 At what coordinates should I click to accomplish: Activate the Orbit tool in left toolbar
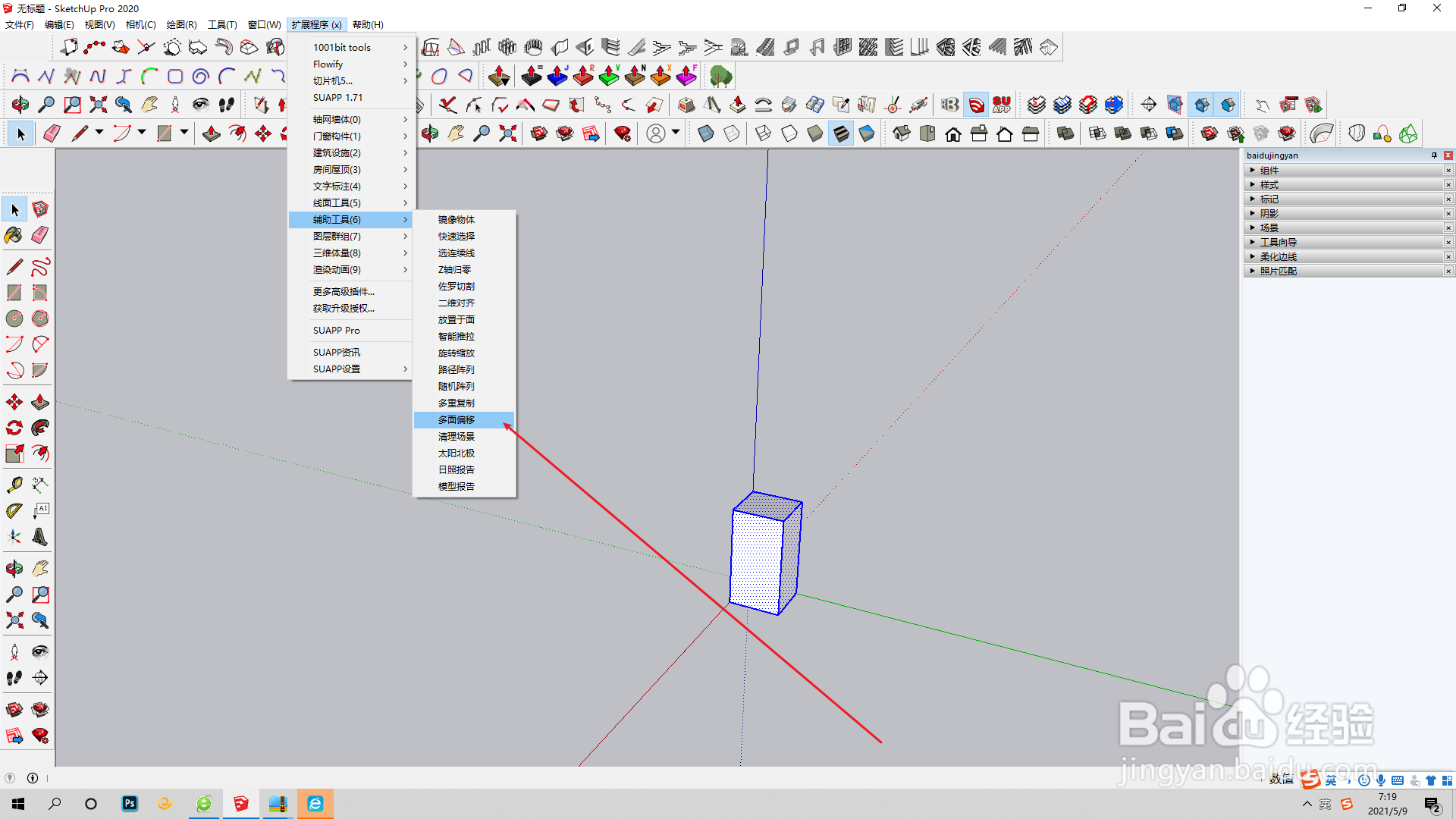click(x=14, y=569)
